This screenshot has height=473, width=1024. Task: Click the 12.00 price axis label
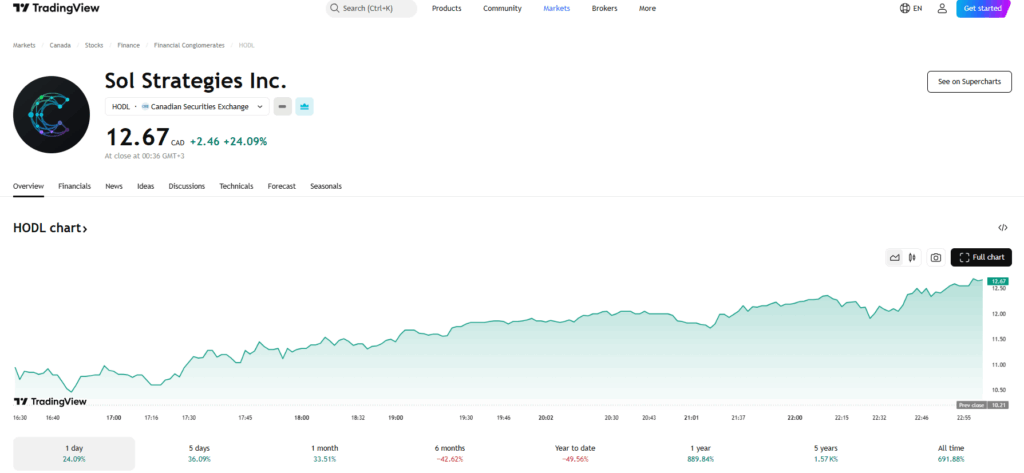998,314
